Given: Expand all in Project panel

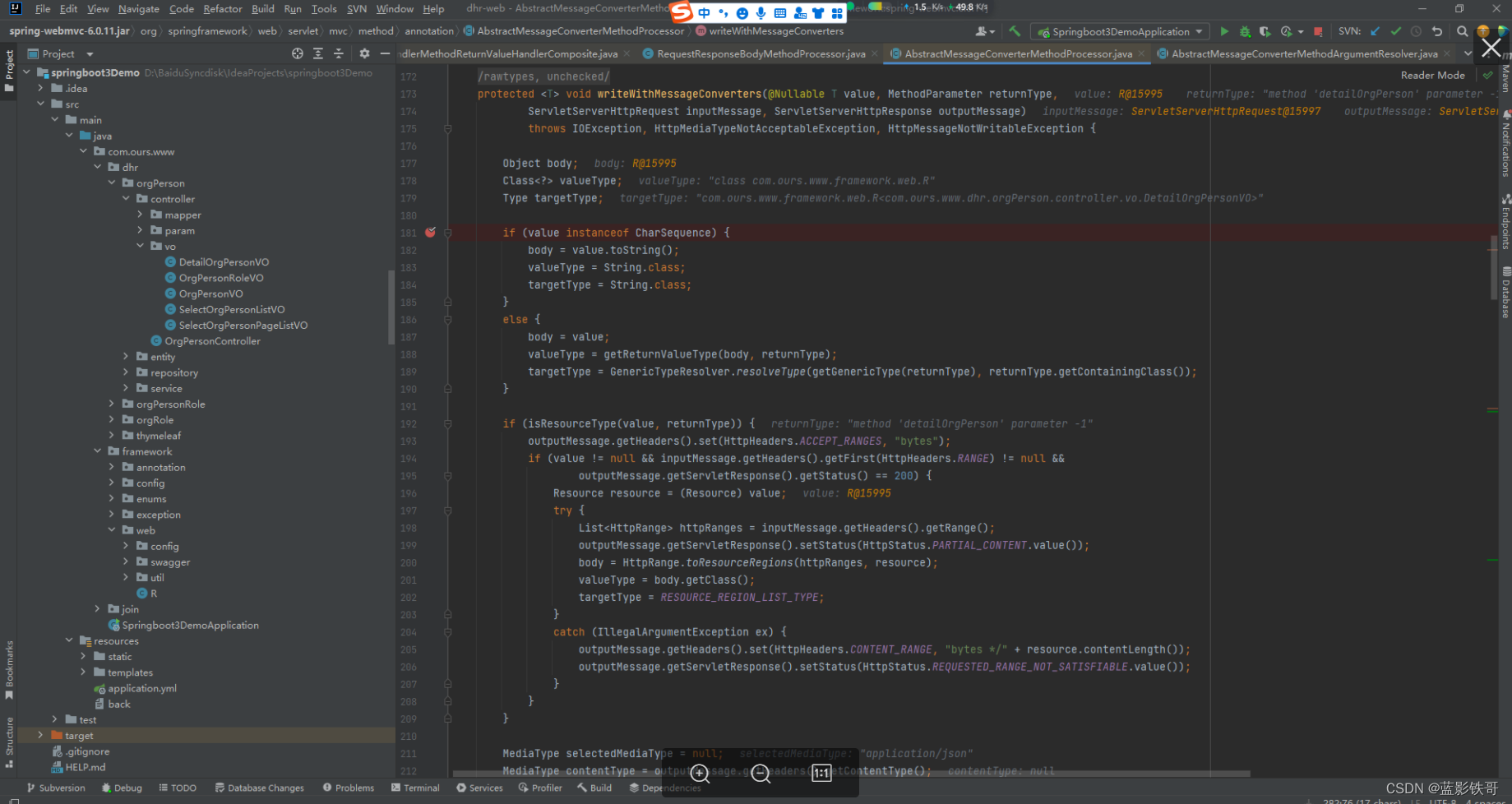Looking at the screenshot, I should (318, 53).
